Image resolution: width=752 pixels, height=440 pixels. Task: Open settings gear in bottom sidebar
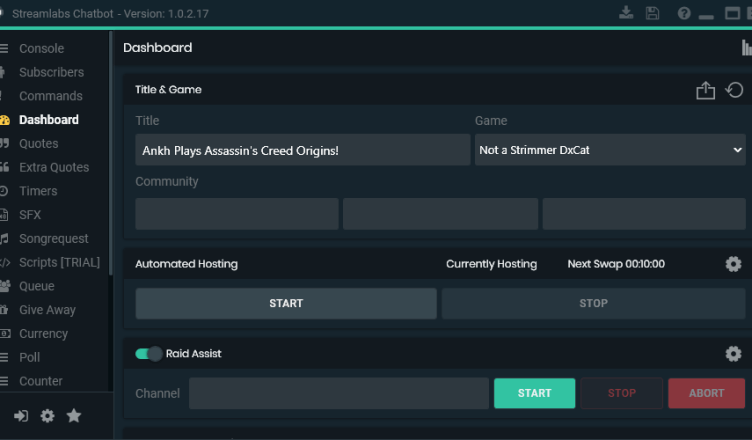click(47, 416)
